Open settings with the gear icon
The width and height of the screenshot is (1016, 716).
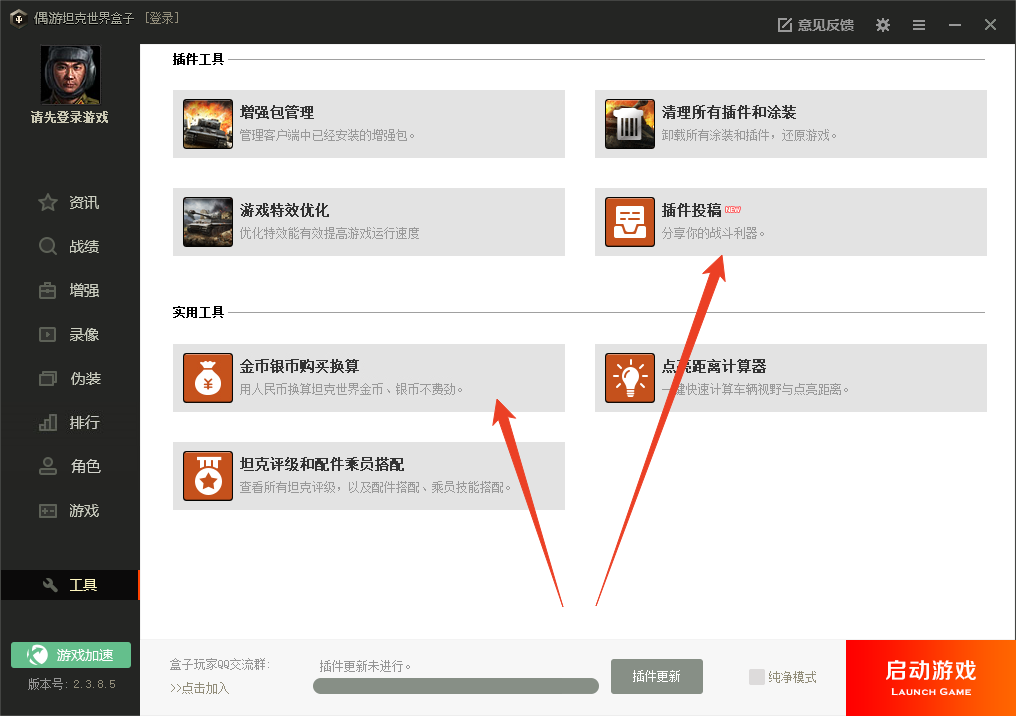[x=882, y=25]
